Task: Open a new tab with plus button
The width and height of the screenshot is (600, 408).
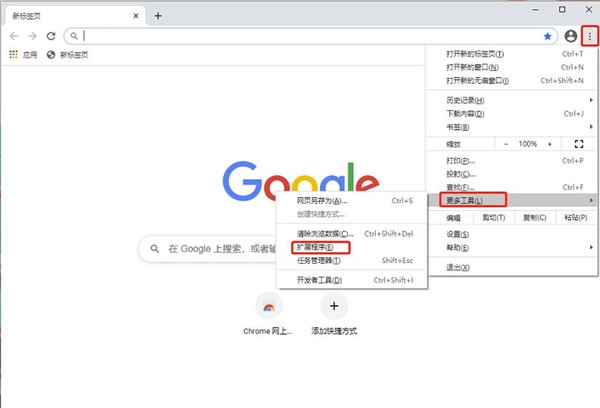Action: pos(158,16)
